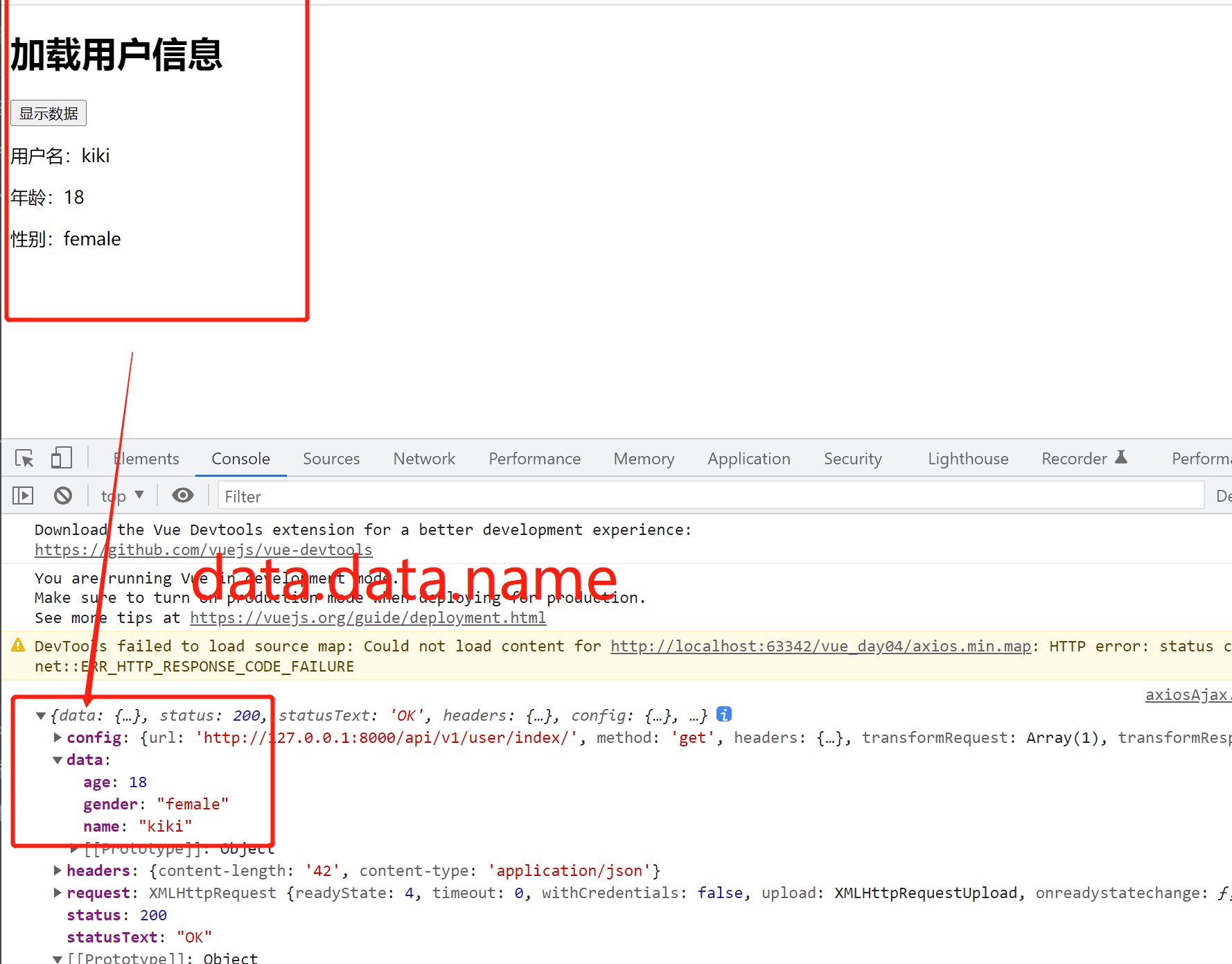Click the blue info badge on logged object

(x=724, y=714)
